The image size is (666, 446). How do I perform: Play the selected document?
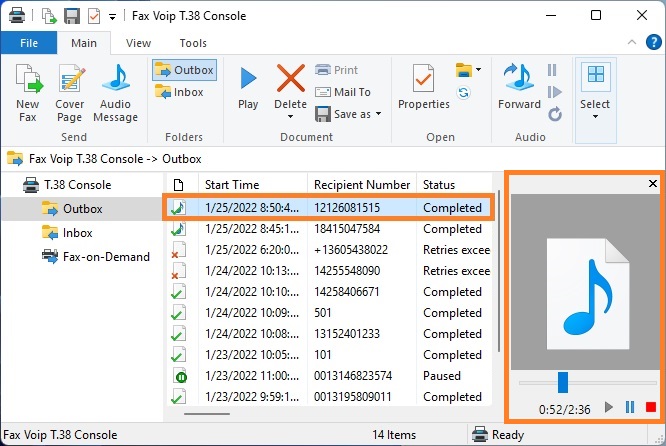(248, 88)
